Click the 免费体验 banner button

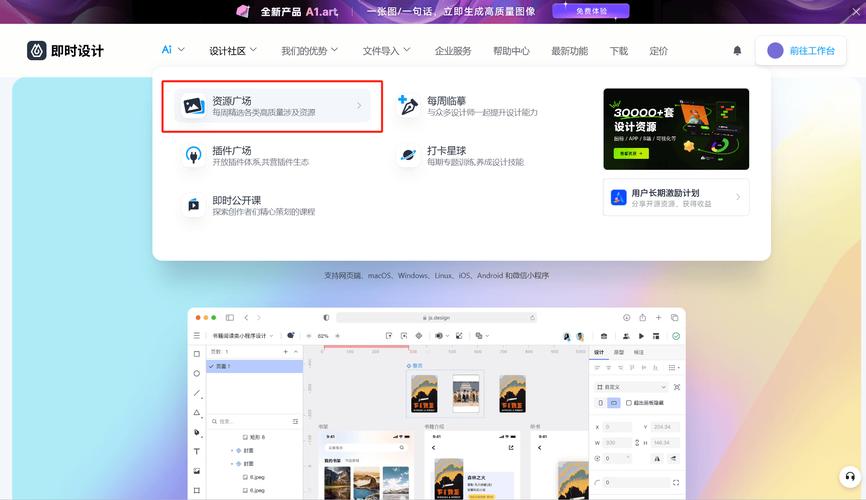[x=590, y=11]
